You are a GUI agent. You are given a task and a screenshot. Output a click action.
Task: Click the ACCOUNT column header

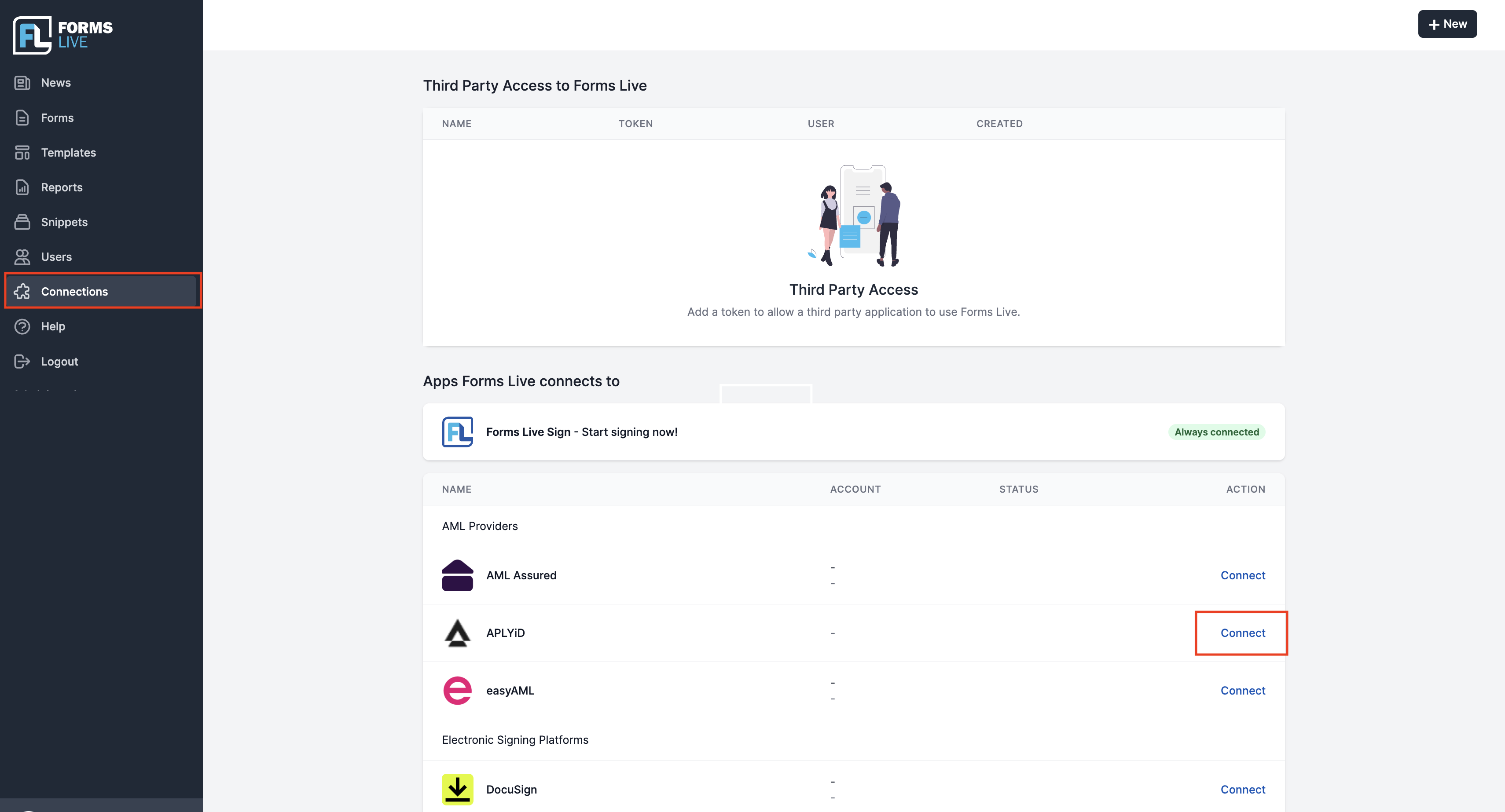coord(855,490)
